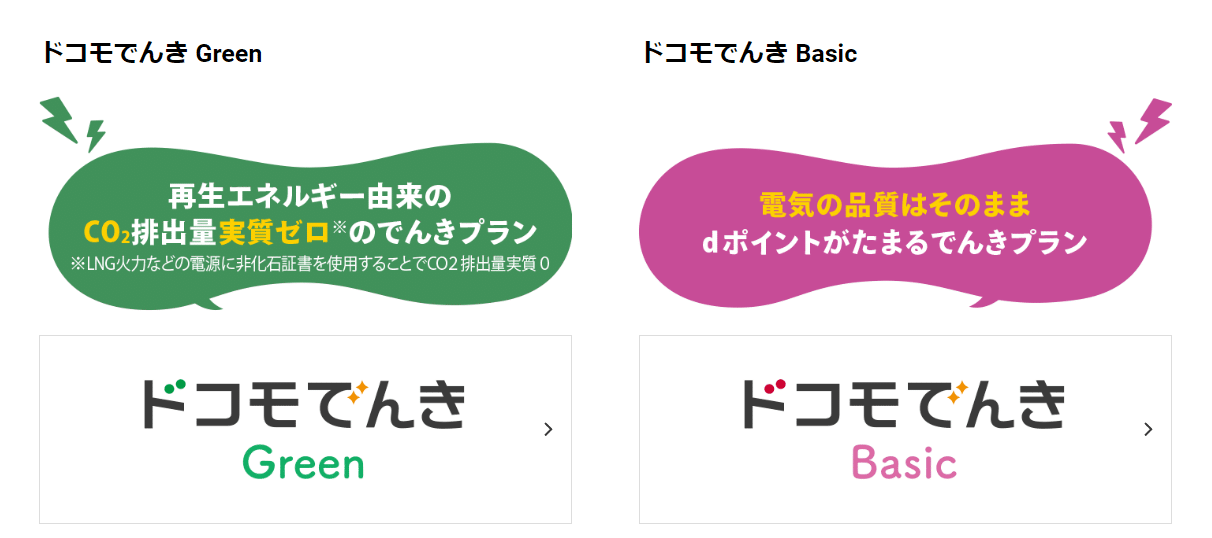This screenshot has width=1212, height=538.
Task: Click the orange sparkle on the Green logo
Action: [358, 390]
